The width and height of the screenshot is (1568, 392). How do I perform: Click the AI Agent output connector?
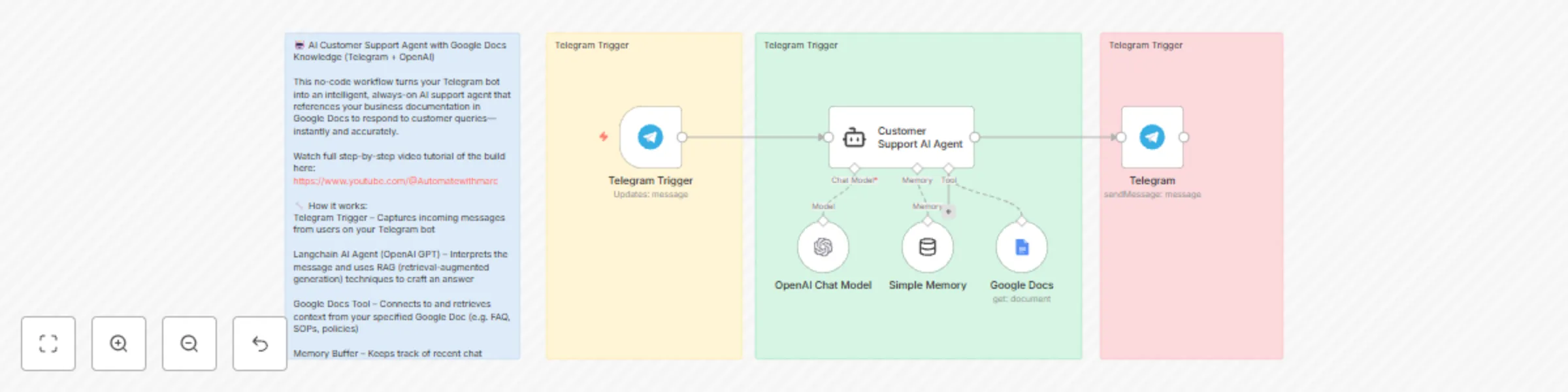[975, 137]
